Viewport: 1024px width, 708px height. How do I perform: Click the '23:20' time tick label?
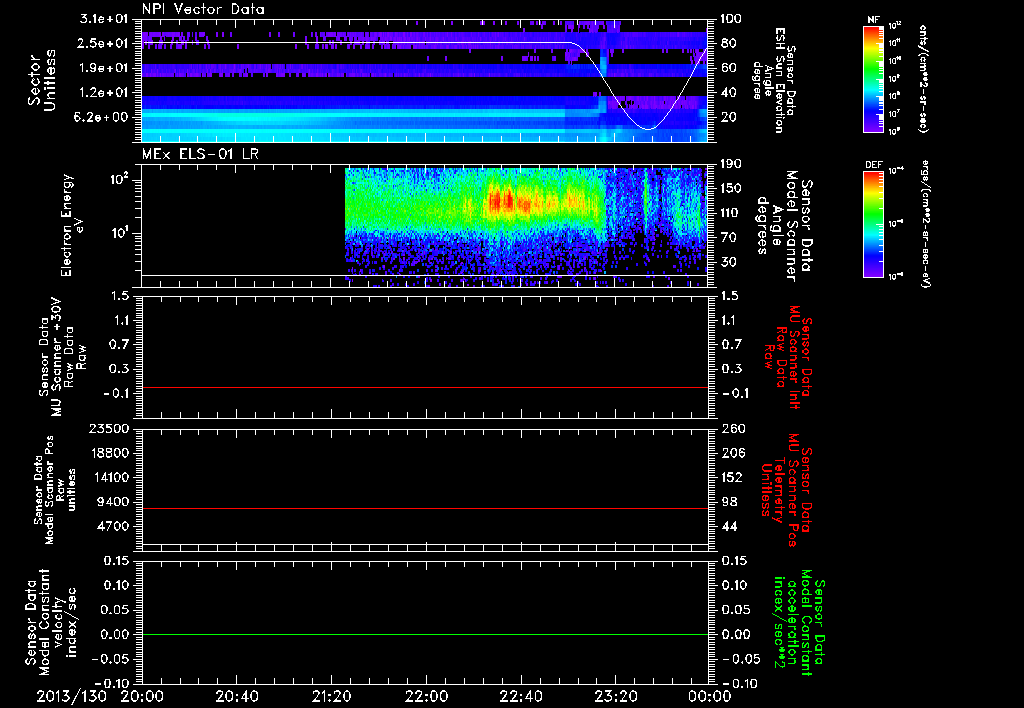[615, 696]
